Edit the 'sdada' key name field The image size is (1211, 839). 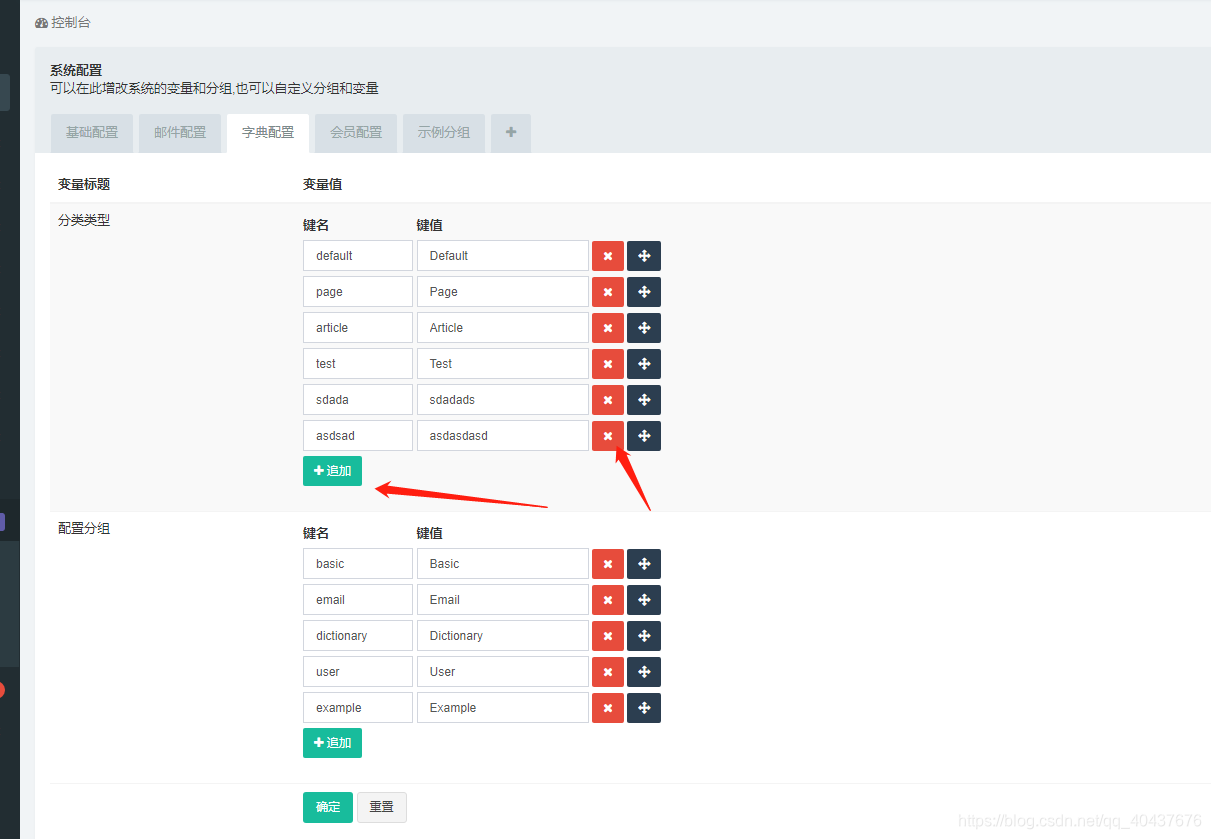358,400
